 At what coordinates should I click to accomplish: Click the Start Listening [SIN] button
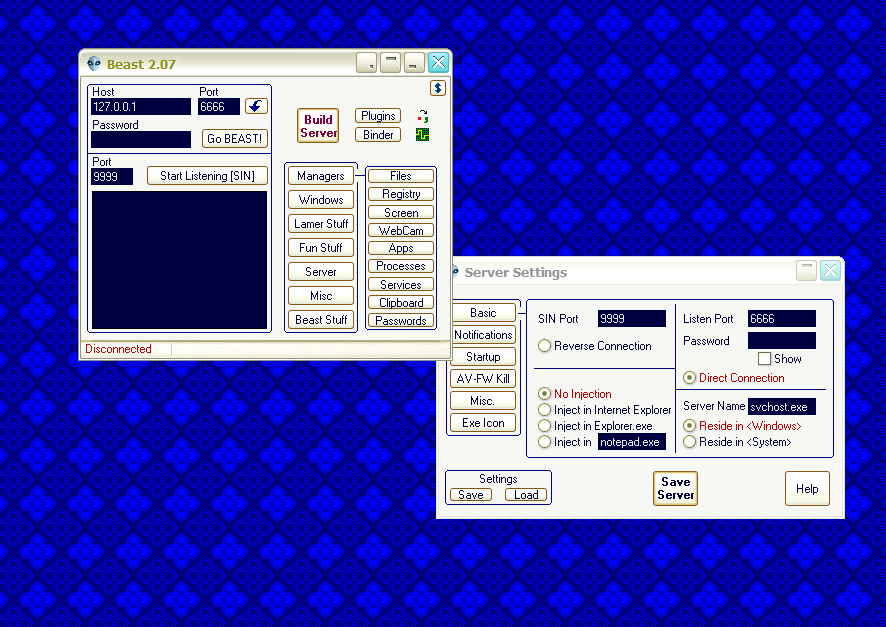click(x=207, y=176)
